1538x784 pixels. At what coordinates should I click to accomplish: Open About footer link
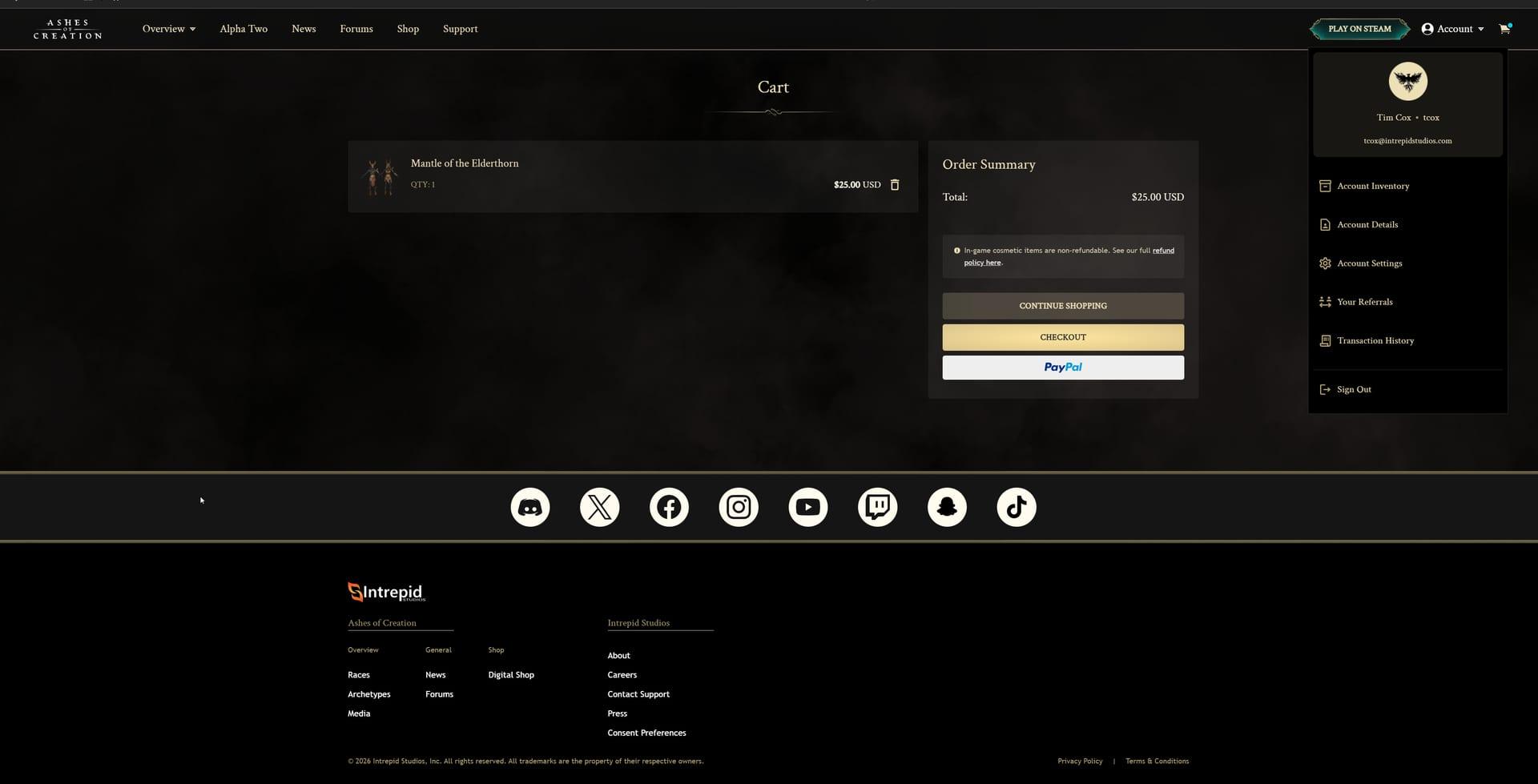tap(619, 656)
